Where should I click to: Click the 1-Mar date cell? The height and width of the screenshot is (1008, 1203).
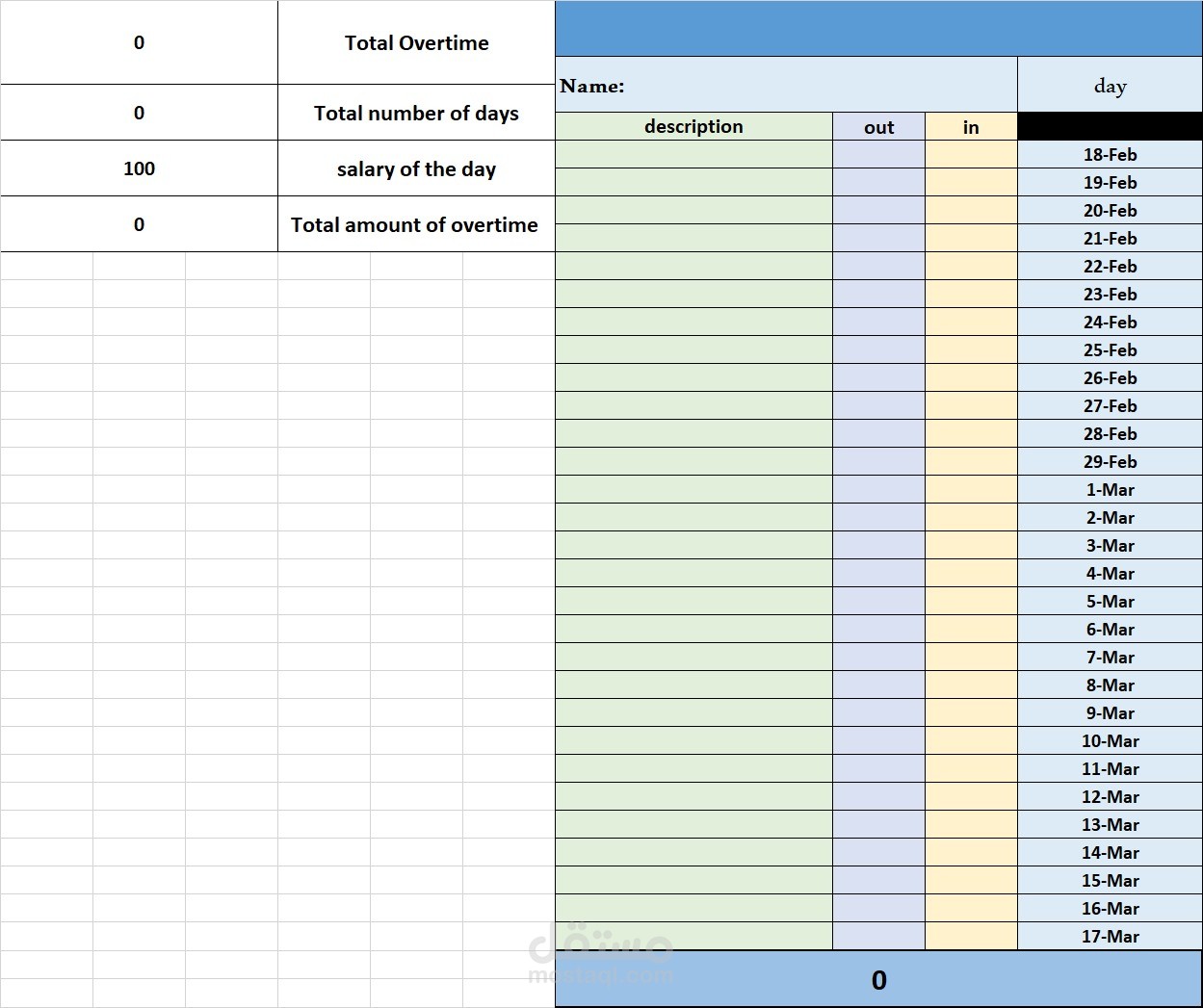[x=1110, y=489]
